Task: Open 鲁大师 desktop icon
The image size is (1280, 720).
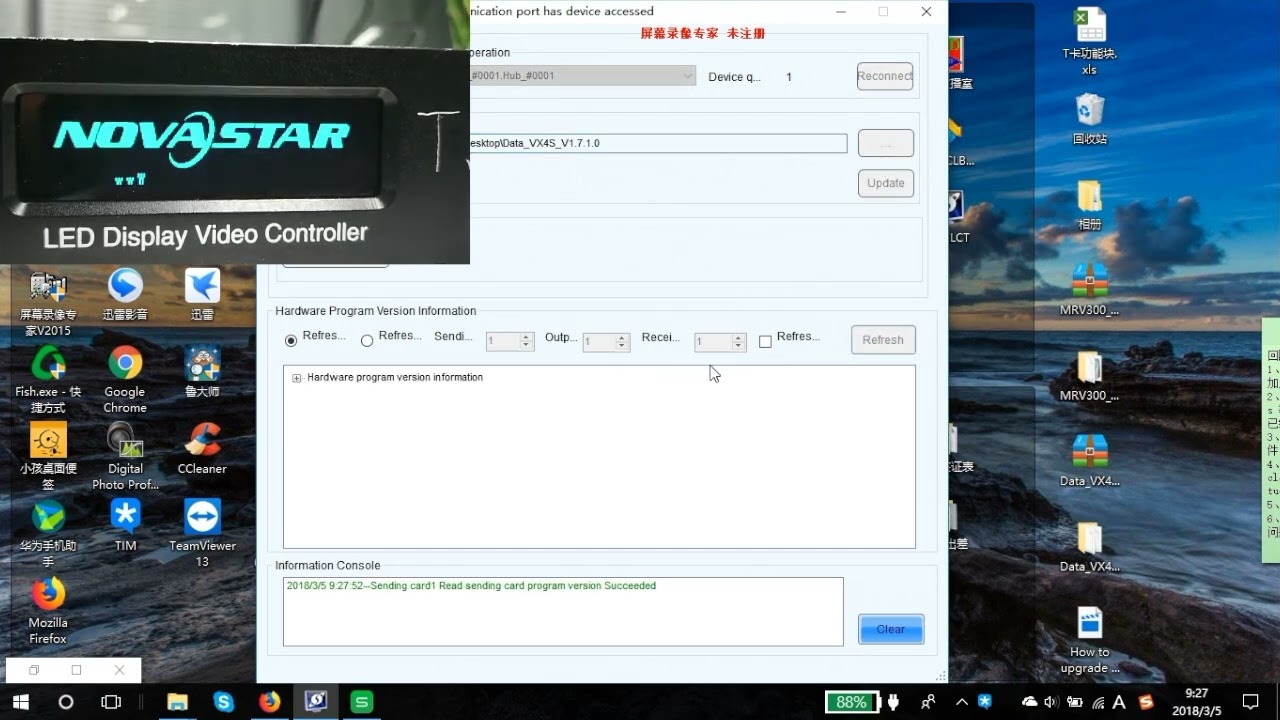Action: coord(202,371)
